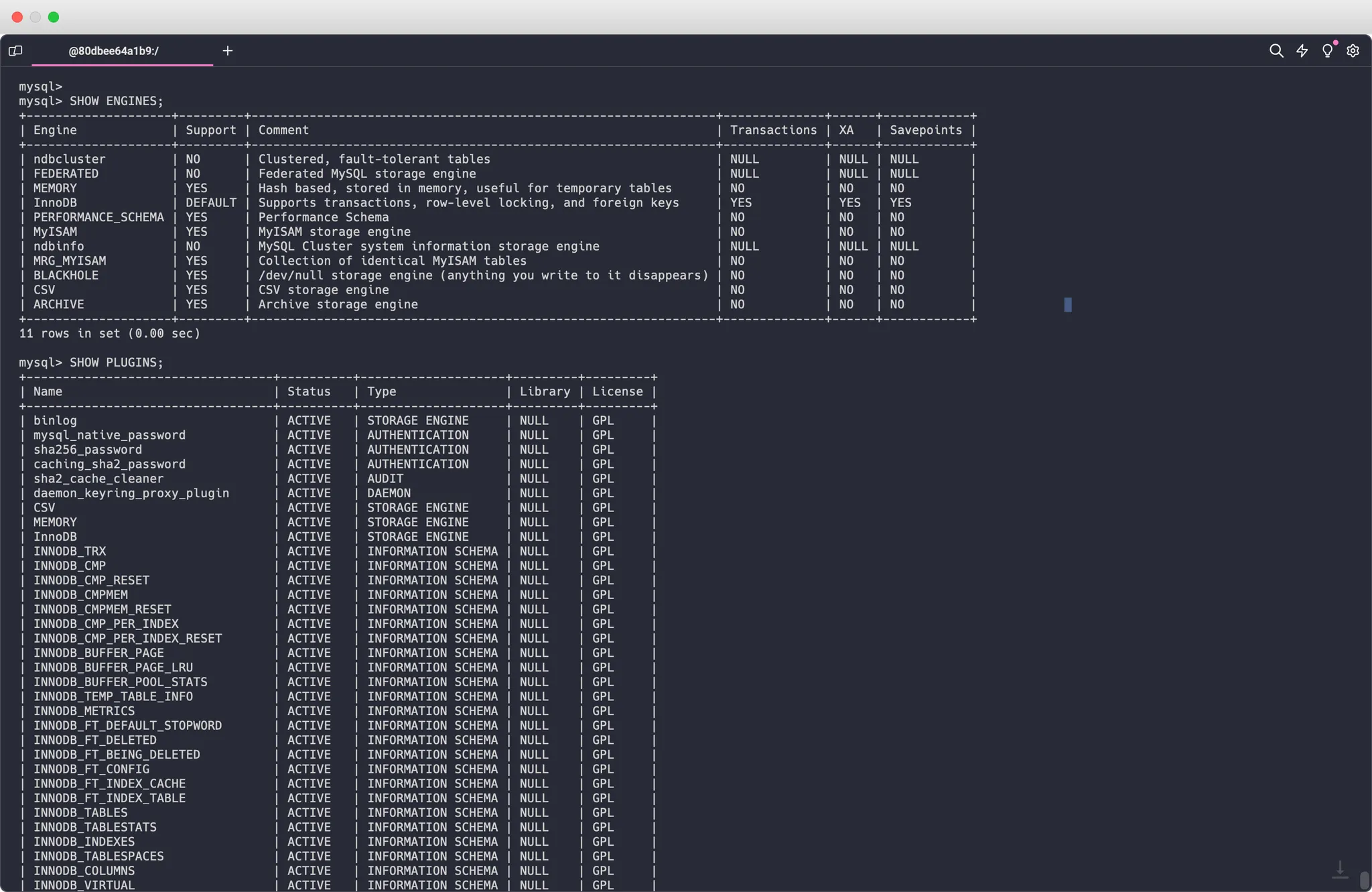Close the terminal window with red button
This screenshot has height=892, width=1372.
click(17, 17)
